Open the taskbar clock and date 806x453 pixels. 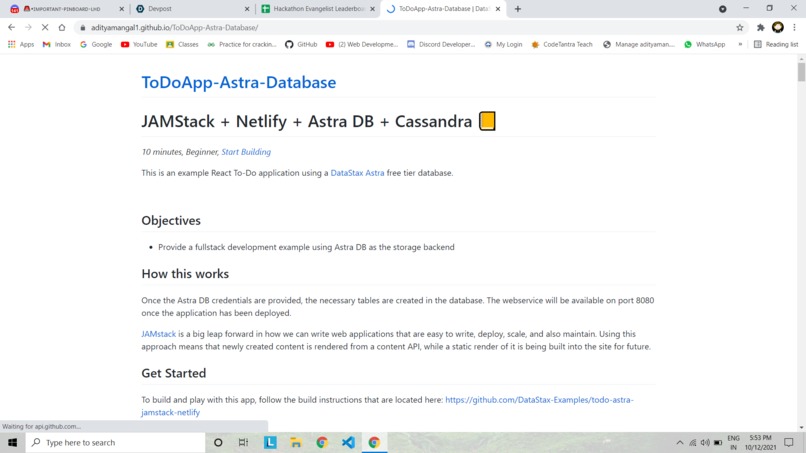tap(760, 442)
